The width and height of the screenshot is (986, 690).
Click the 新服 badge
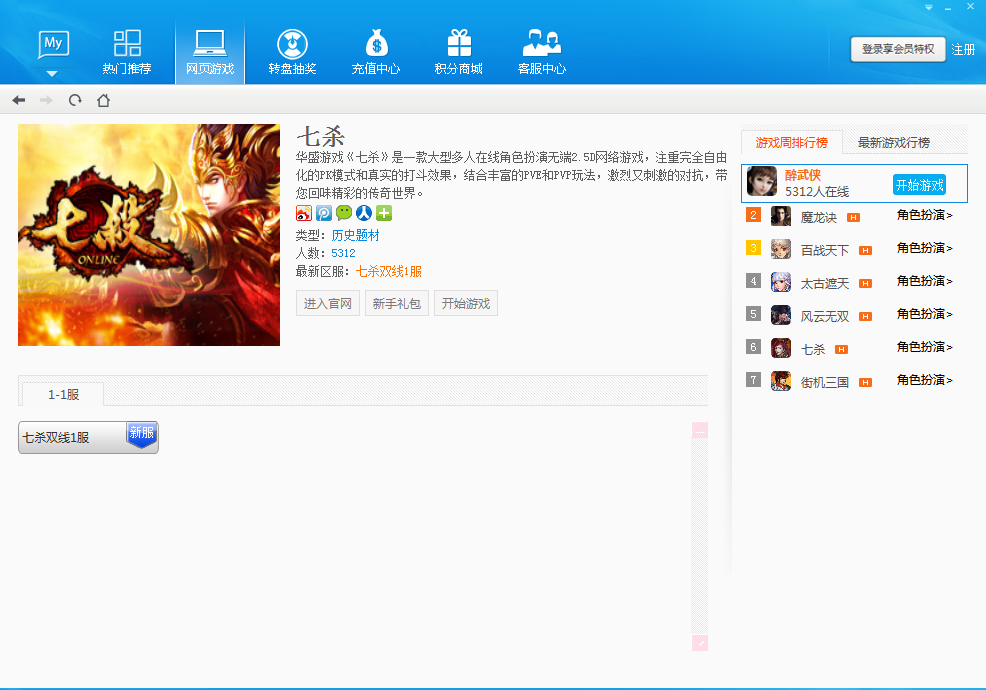[x=141, y=434]
